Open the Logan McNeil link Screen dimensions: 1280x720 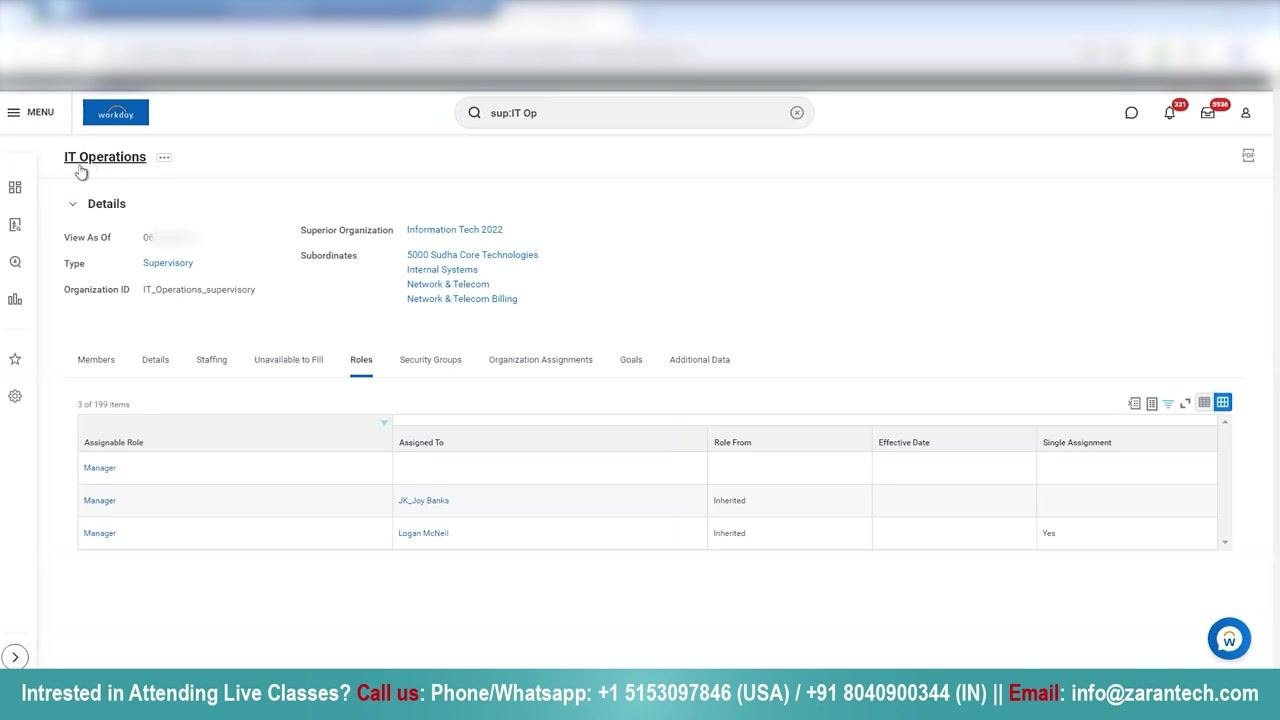(x=423, y=534)
